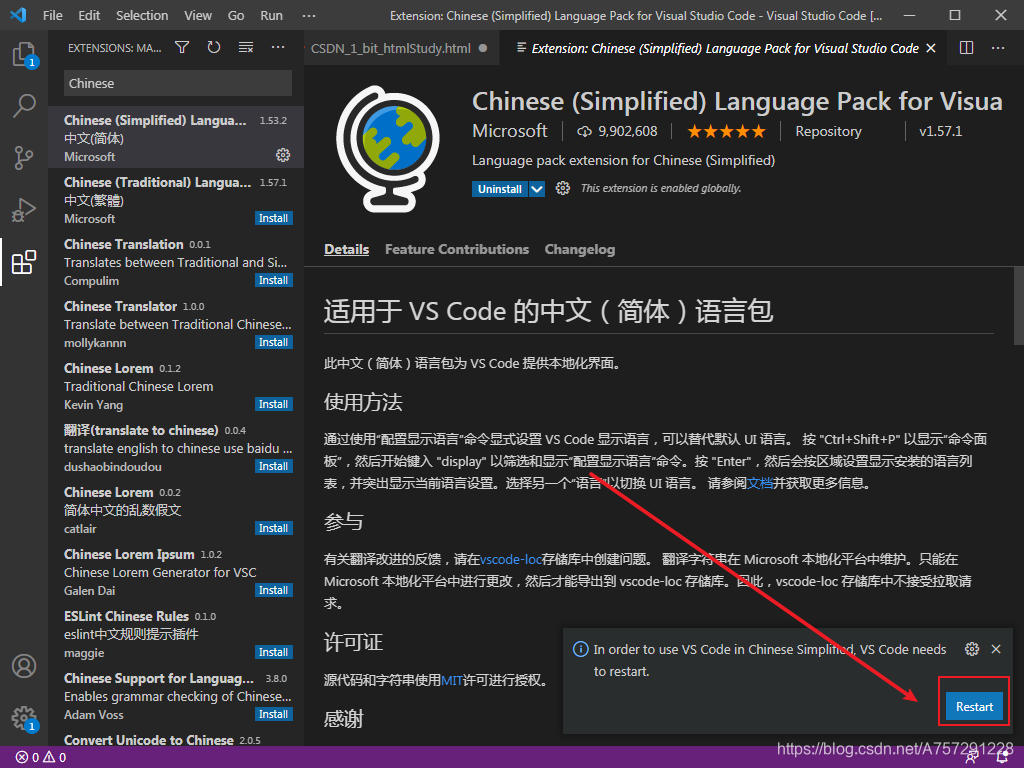Install Chinese Lorem by Kevin Yang
Image resolution: width=1024 pixels, height=768 pixels.
pos(273,404)
